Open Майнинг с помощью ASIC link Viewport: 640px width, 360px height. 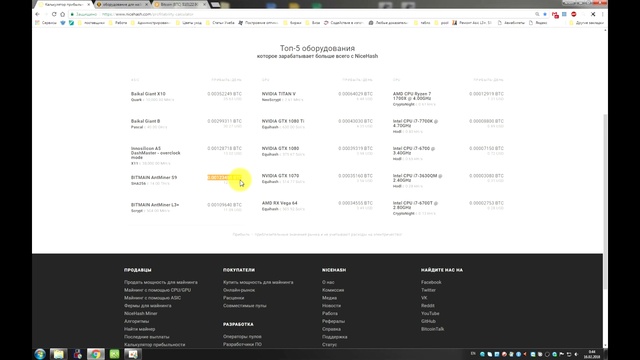click(153, 298)
